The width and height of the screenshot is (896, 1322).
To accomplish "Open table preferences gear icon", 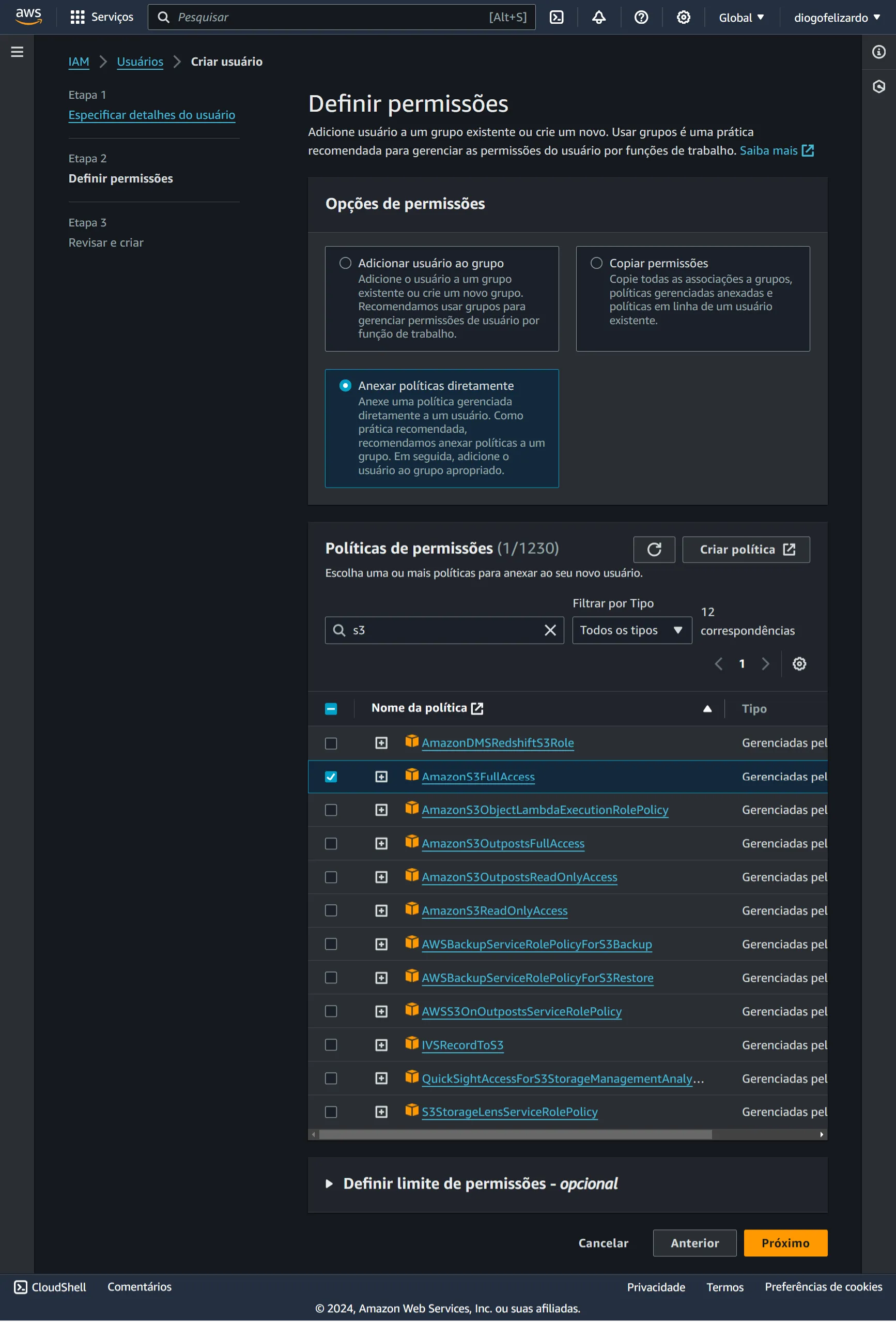I will (x=799, y=663).
